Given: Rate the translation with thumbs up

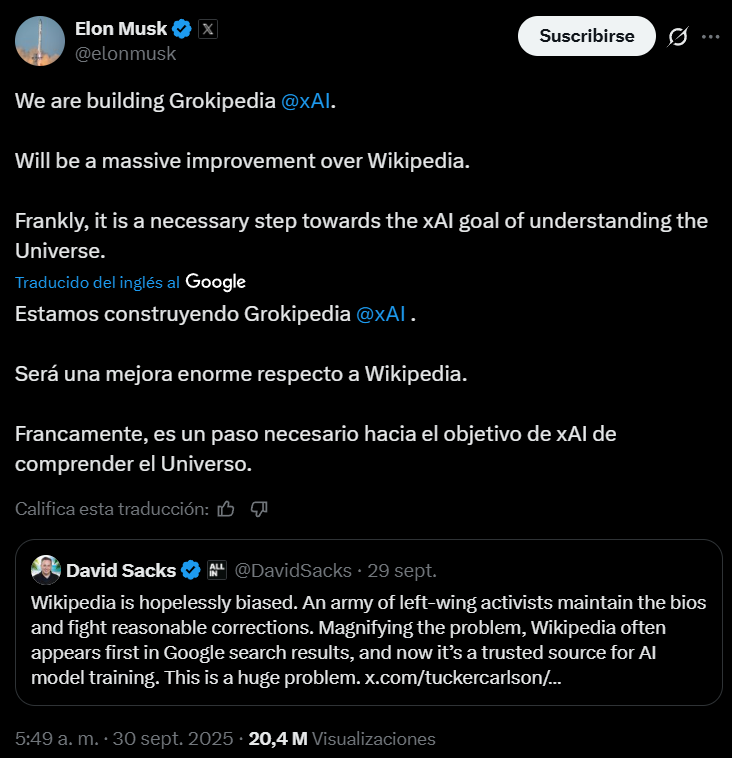Looking at the screenshot, I should pyautogui.click(x=226, y=509).
